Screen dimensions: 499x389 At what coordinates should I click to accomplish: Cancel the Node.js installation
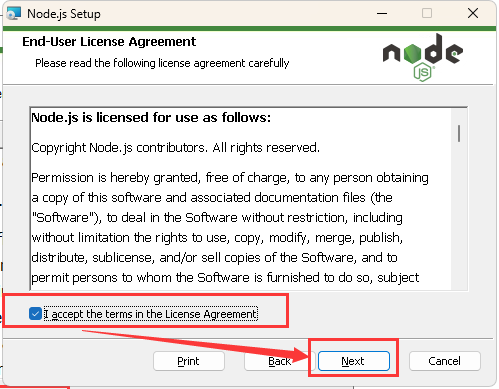click(x=445, y=361)
